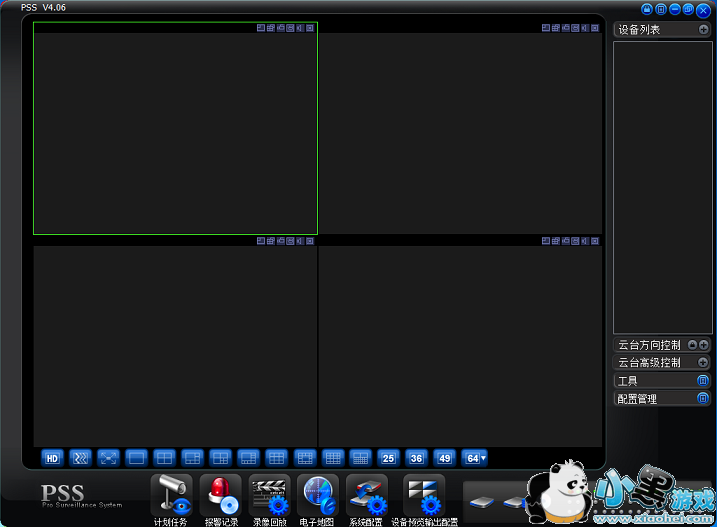Open the 配置管理 config management icon
Screen dimensions: 717x527
tap(703, 398)
